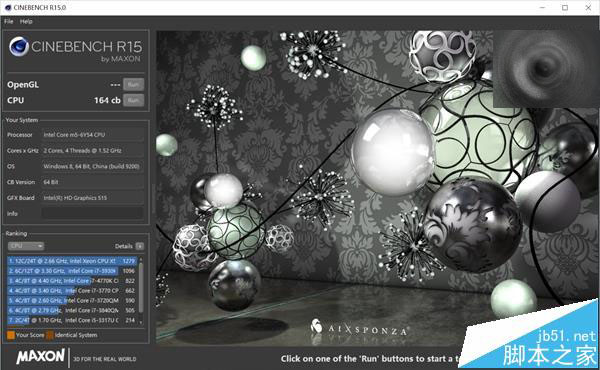Open the File menu
The image size is (600, 370).
click(8, 21)
